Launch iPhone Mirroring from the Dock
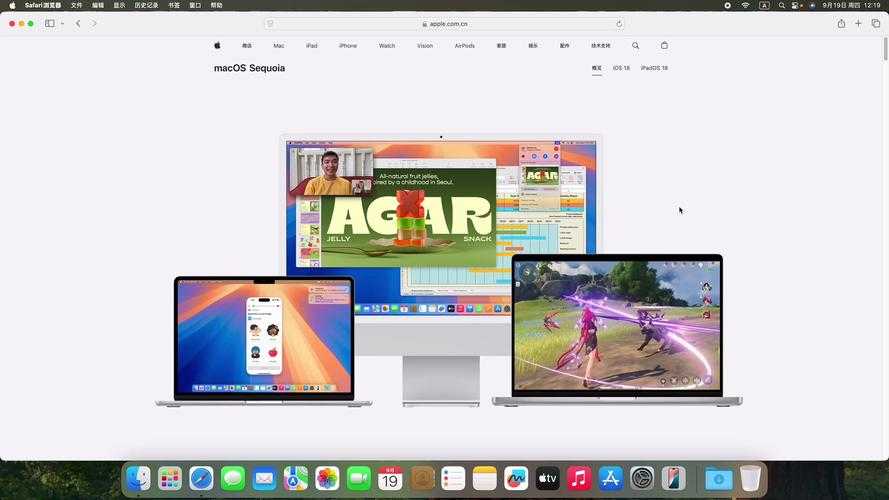The height and width of the screenshot is (500, 889). [x=674, y=479]
